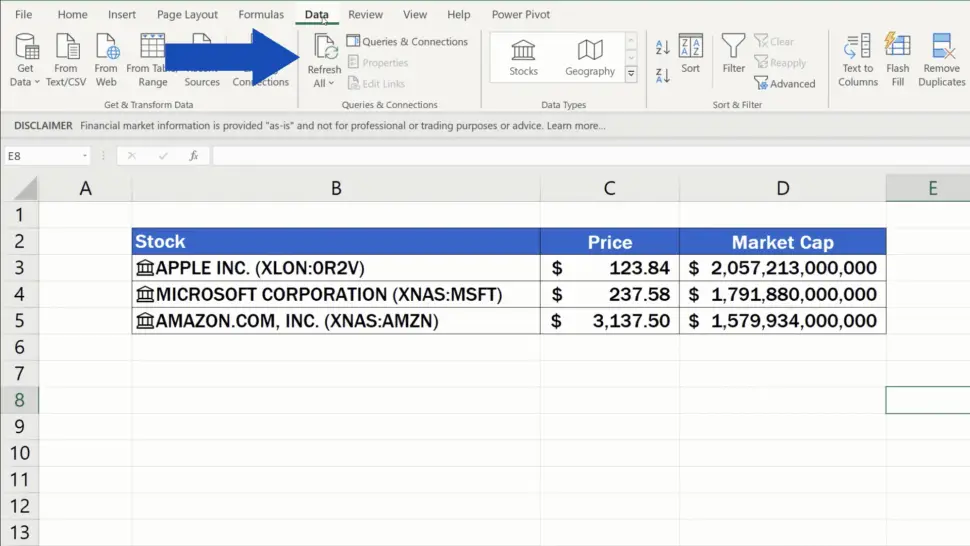
Task: Select the Stock header cell
Action: tap(336, 241)
